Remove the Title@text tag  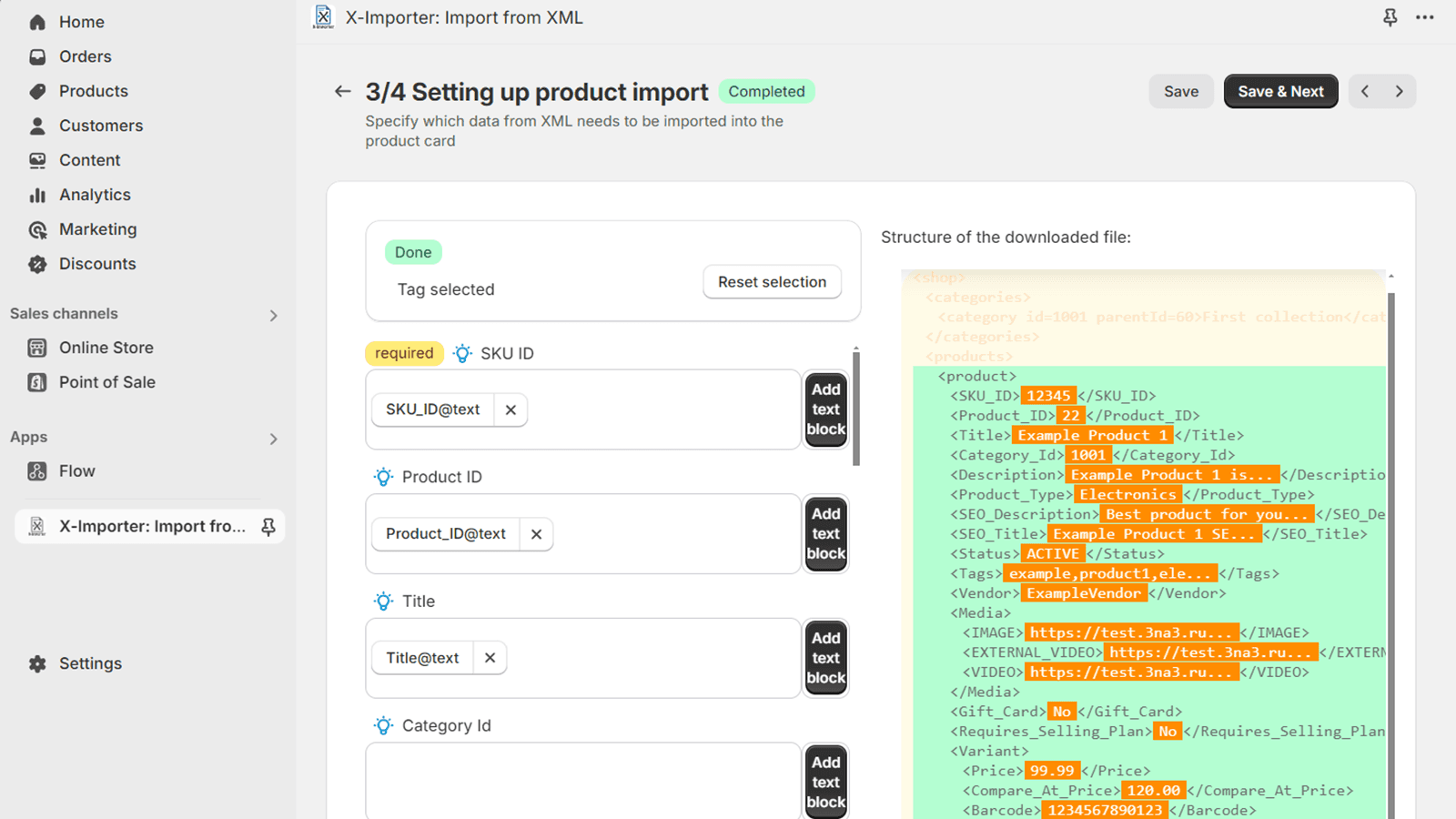490,658
